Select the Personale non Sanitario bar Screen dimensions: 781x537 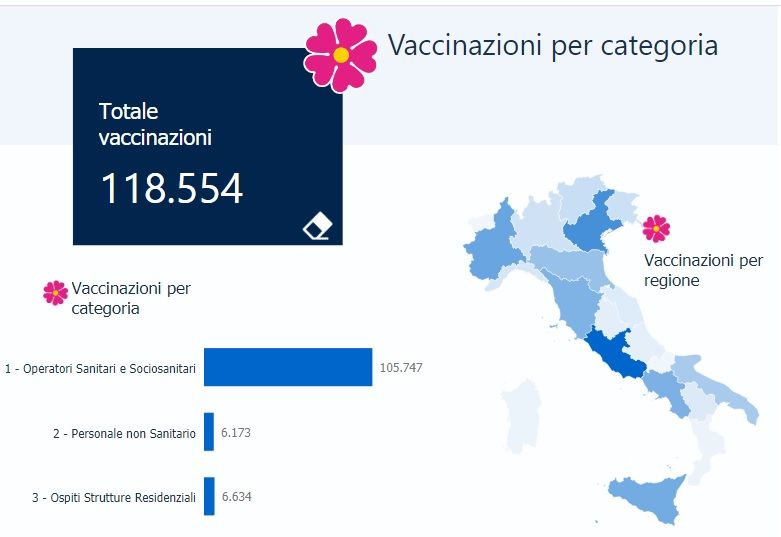coord(209,432)
